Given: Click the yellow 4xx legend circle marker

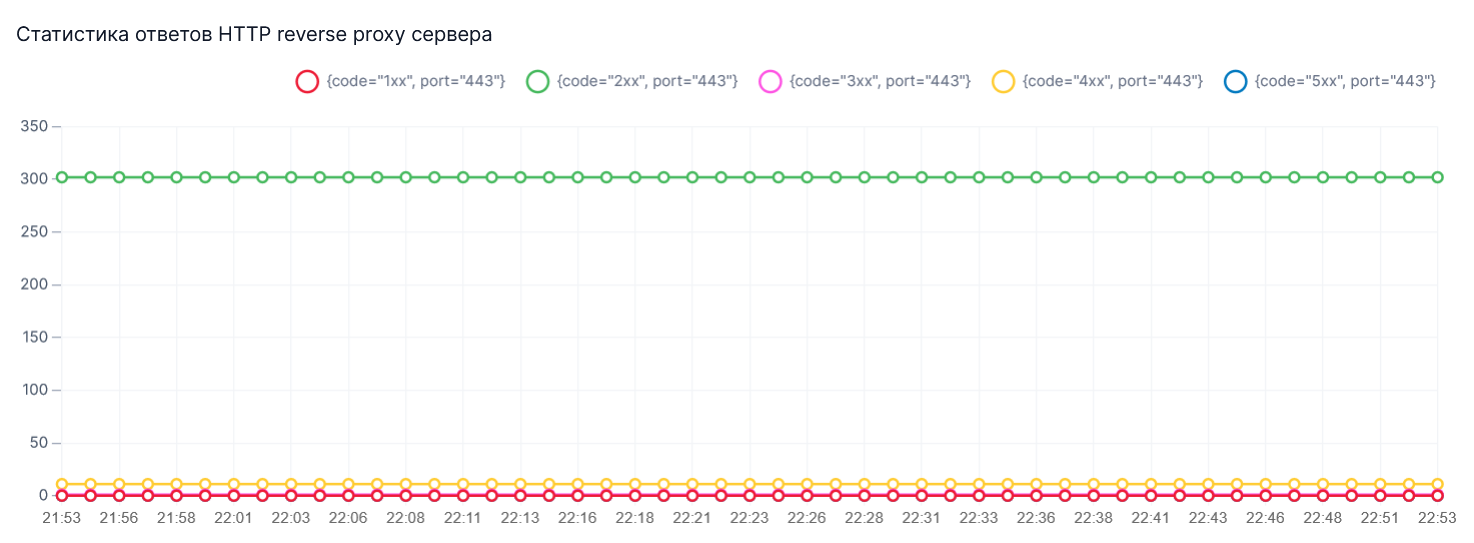Looking at the screenshot, I should click(1003, 82).
